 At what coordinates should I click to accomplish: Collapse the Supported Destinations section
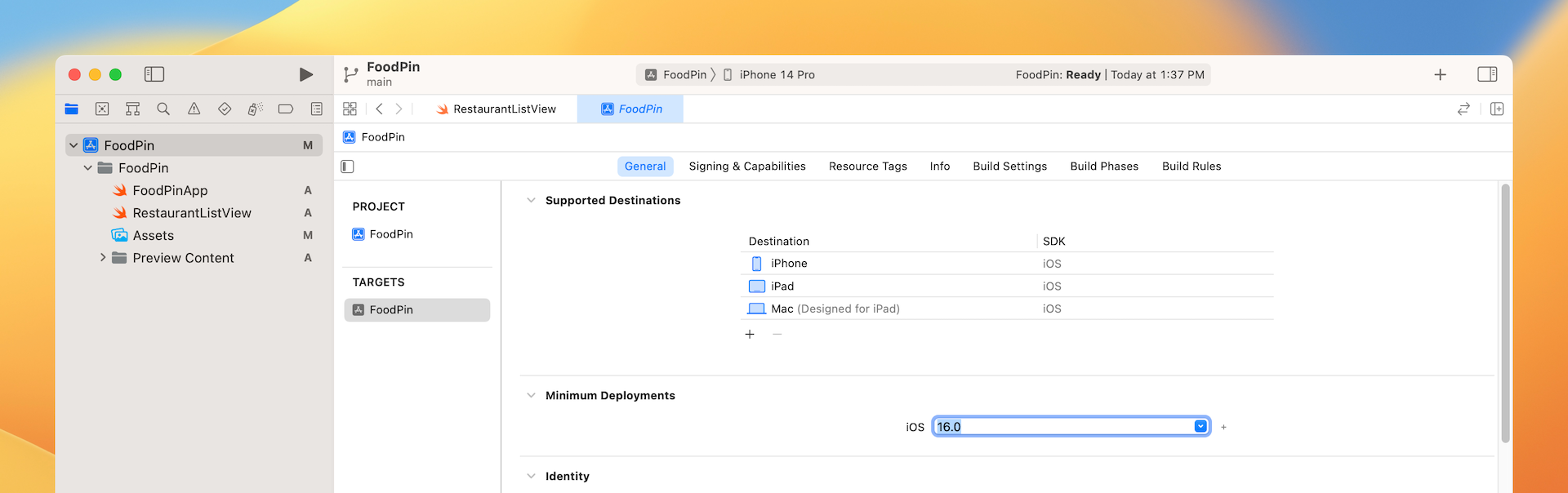click(x=531, y=200)
